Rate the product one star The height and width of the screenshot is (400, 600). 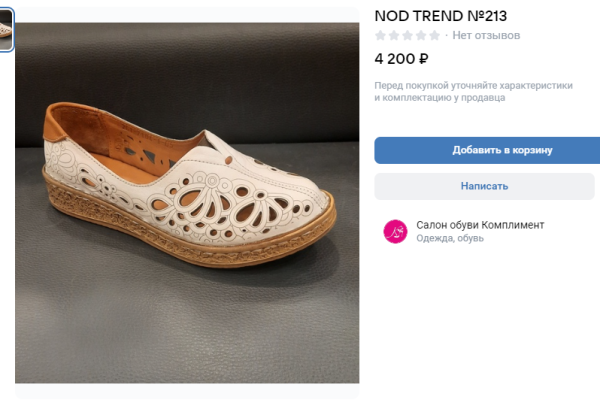[x=380, y=36]
